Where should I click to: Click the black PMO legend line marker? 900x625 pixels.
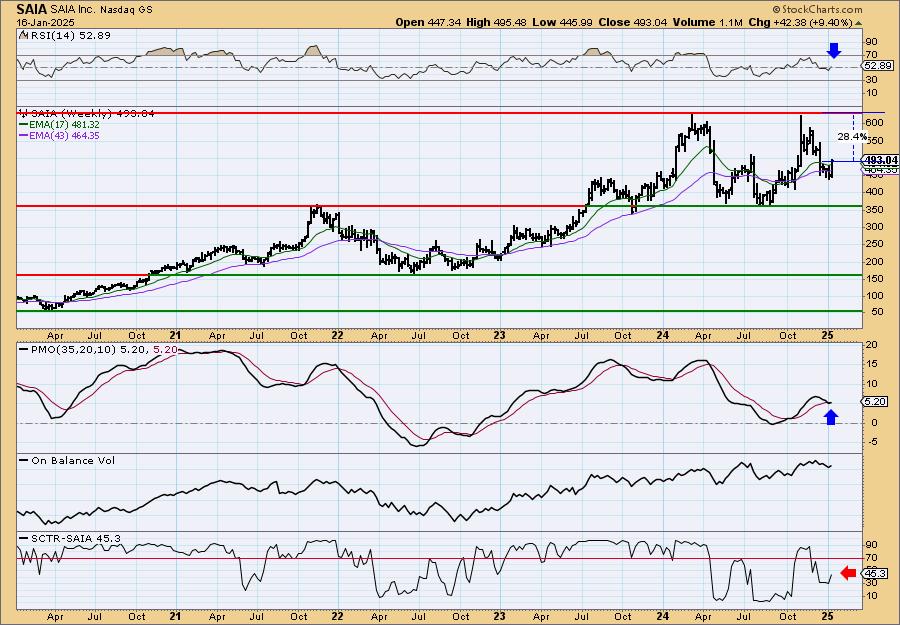23,349
